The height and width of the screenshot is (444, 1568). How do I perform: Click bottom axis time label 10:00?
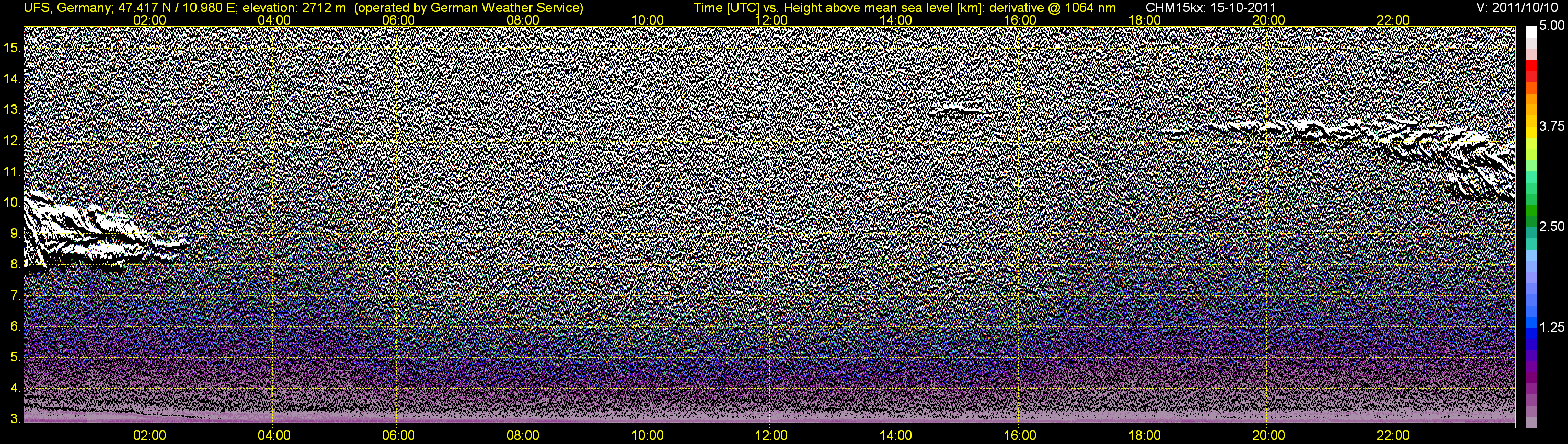point(647,436)
